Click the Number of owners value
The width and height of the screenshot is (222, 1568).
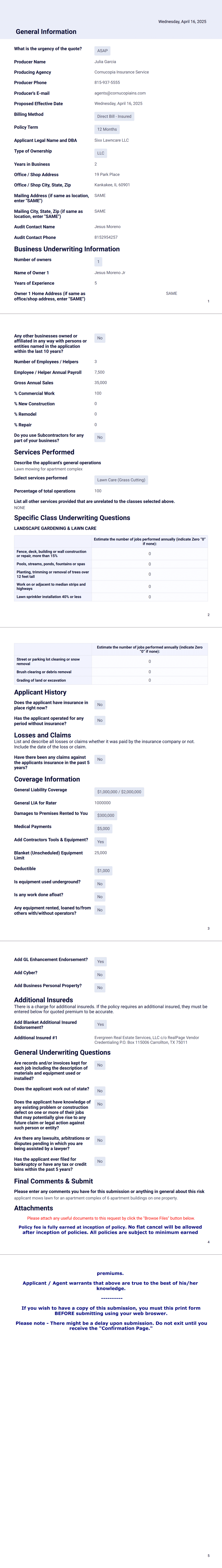coord(98,262)
